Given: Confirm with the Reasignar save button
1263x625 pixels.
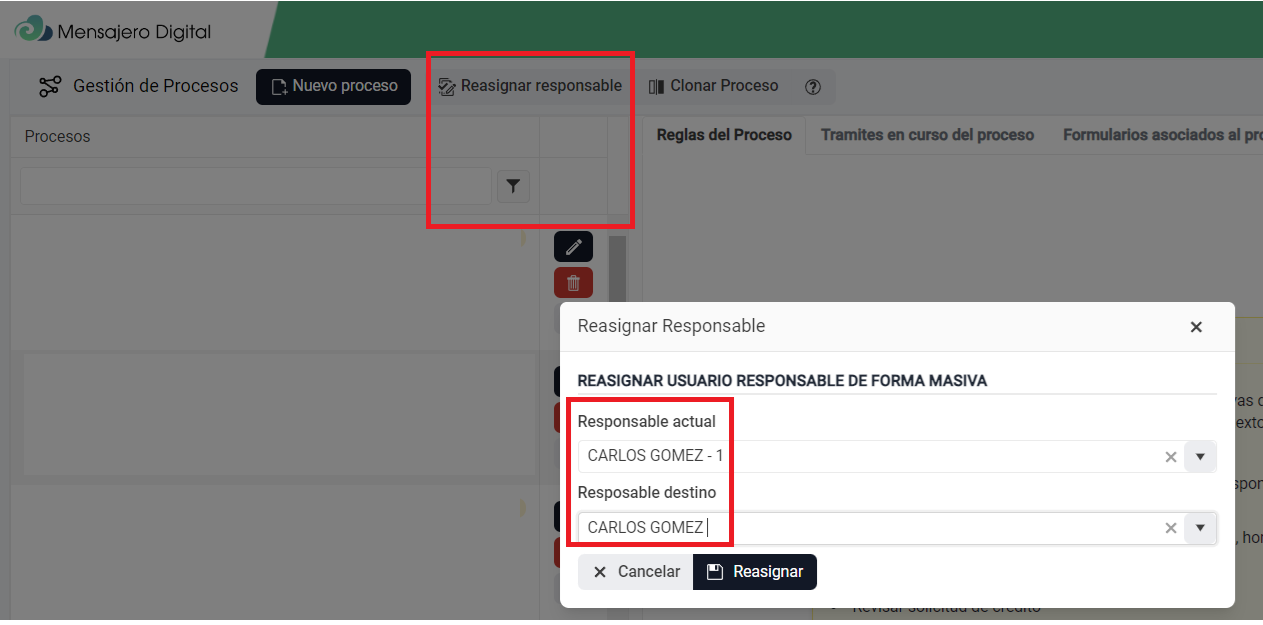Looking at the screenshot, I should click(756, 572).
